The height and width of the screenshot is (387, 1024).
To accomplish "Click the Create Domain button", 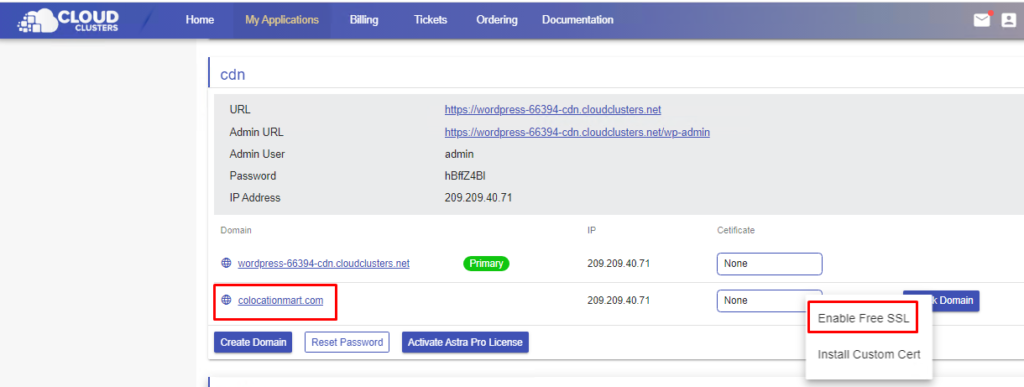I will click(x=253, y=342).
